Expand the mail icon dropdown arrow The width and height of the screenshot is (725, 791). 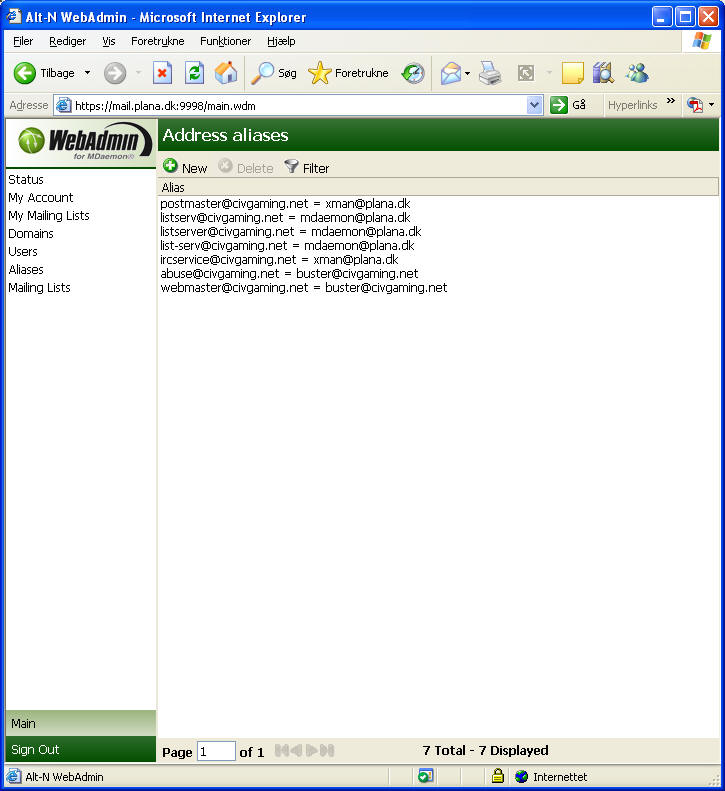pos(467,74)
